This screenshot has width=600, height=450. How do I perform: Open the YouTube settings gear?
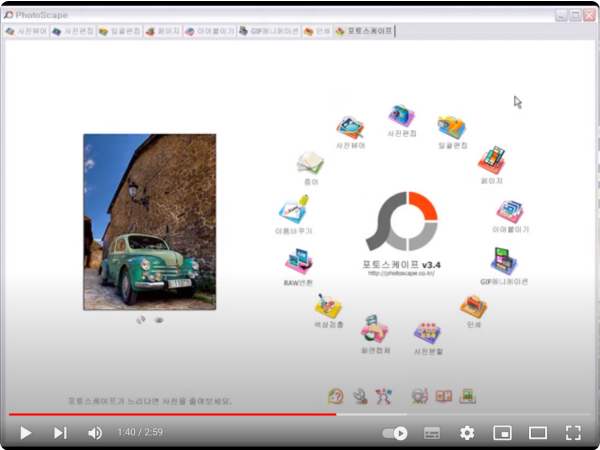pyautogui.click(x=467, y=433)
